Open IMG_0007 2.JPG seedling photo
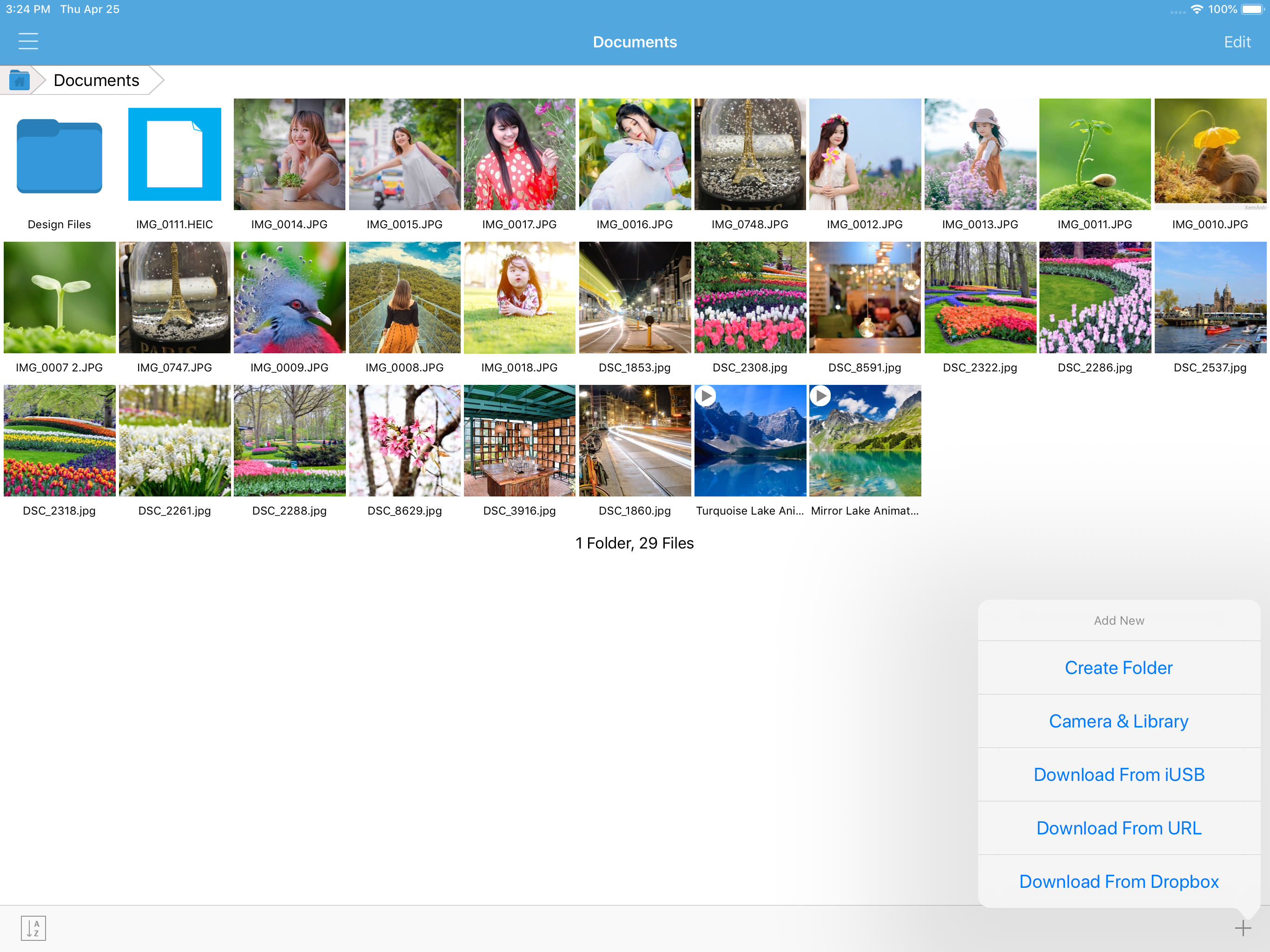This screenshot has width=1270, height=952. [59, 297]
